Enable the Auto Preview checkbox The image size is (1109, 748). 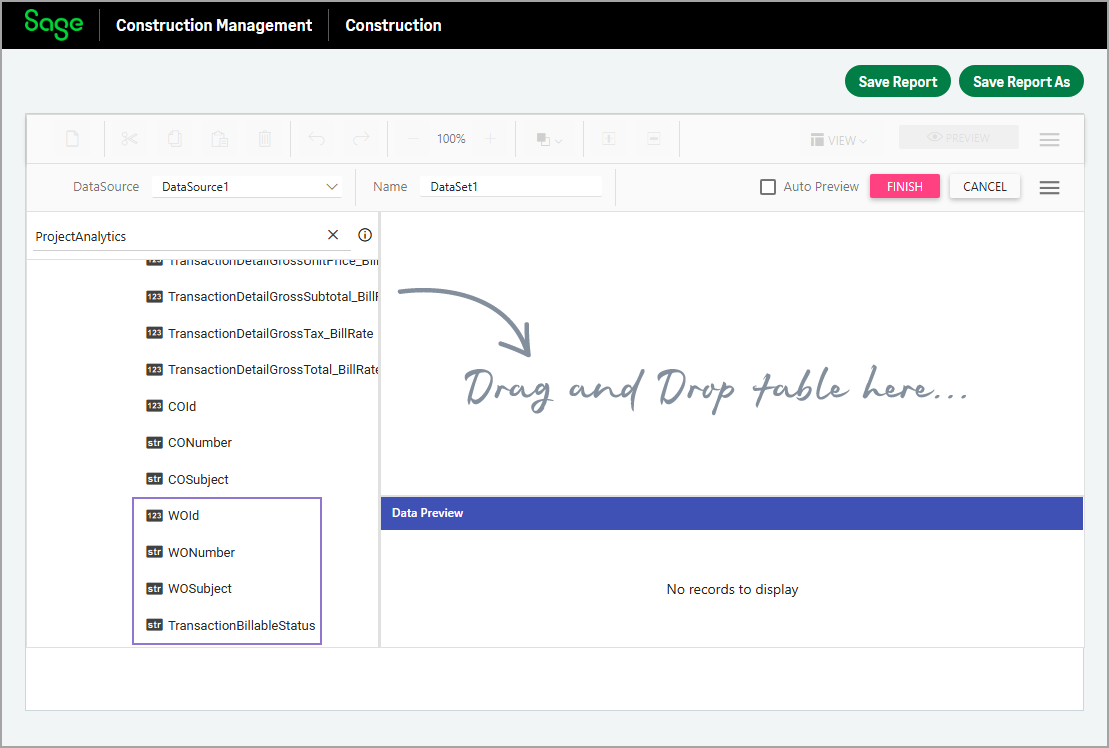(768, 187)
